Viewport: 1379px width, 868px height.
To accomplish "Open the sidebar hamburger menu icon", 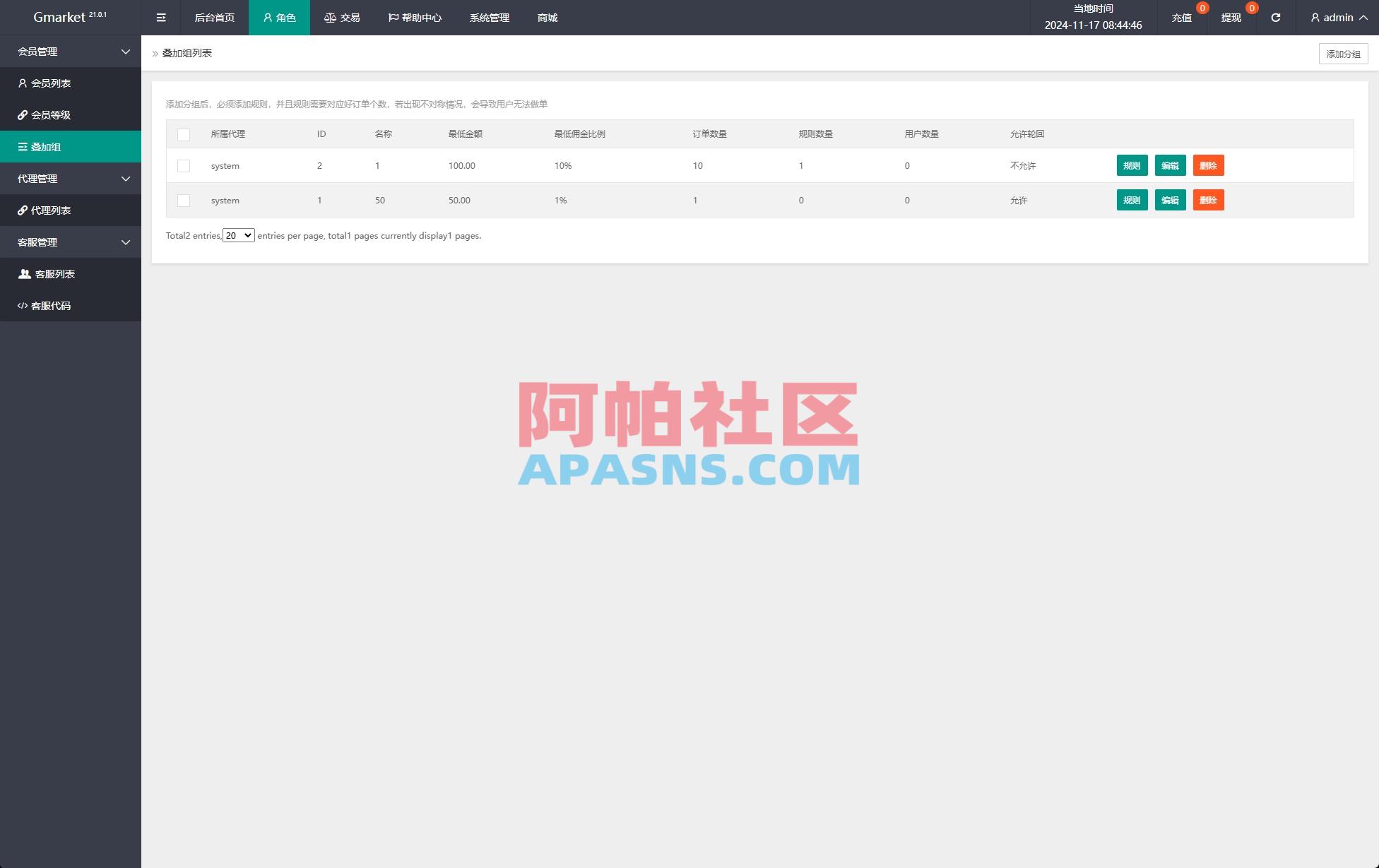I will pos(161,17).
